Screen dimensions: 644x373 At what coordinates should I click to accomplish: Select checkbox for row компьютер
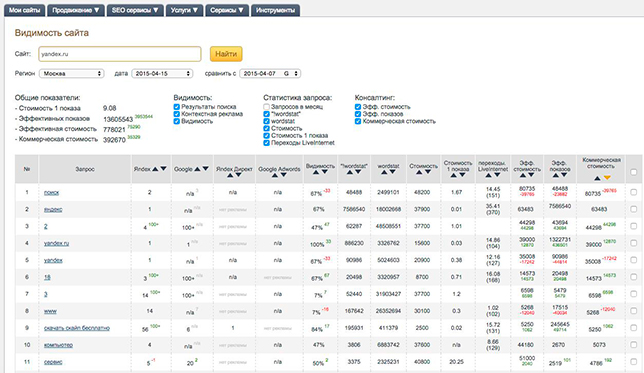(633, 345)
